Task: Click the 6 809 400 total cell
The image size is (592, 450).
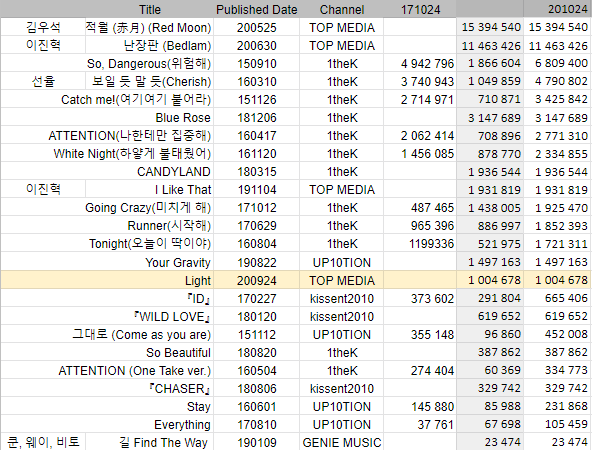Action: [x=558, y=63]
